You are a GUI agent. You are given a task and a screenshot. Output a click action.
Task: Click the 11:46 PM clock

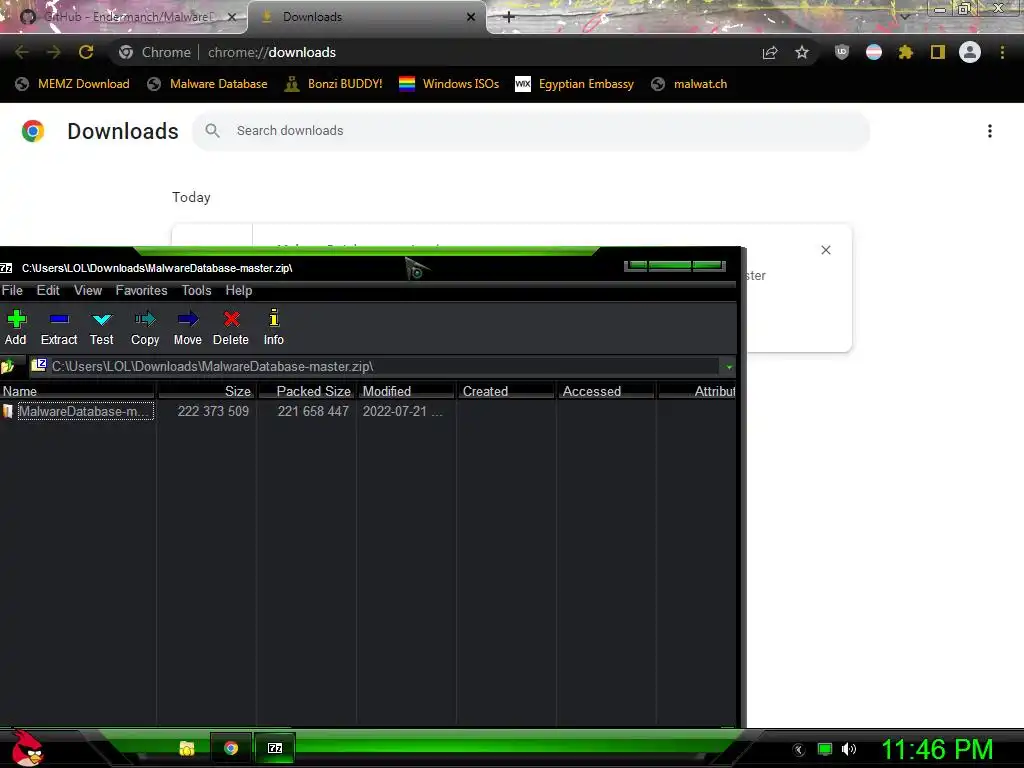[x=937, y=750]
